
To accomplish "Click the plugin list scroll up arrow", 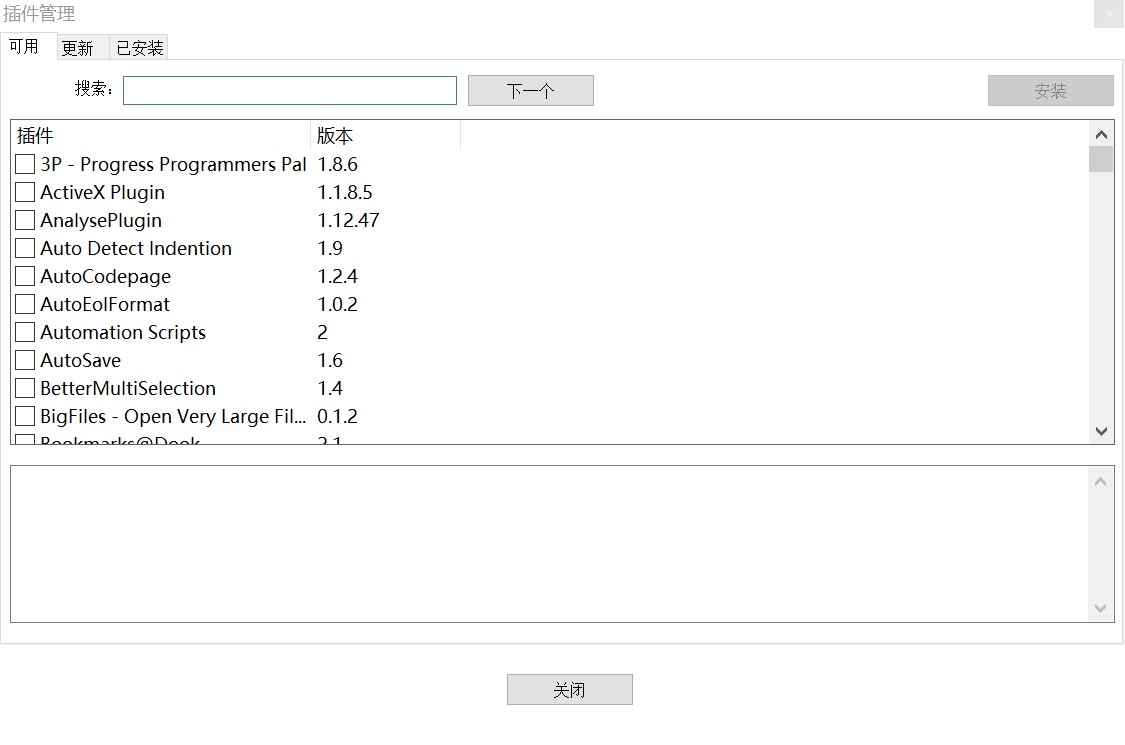I will click(1101, 134).
